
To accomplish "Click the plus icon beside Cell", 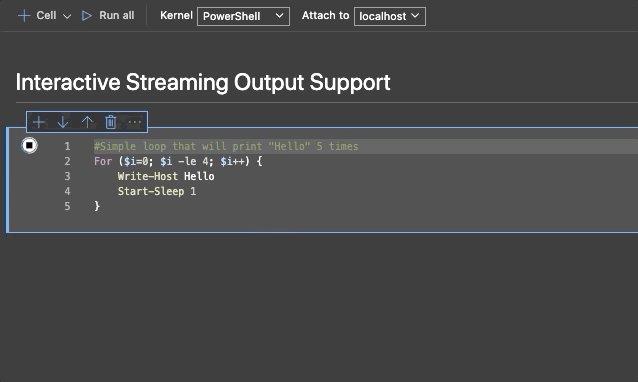I will point(24,16).
